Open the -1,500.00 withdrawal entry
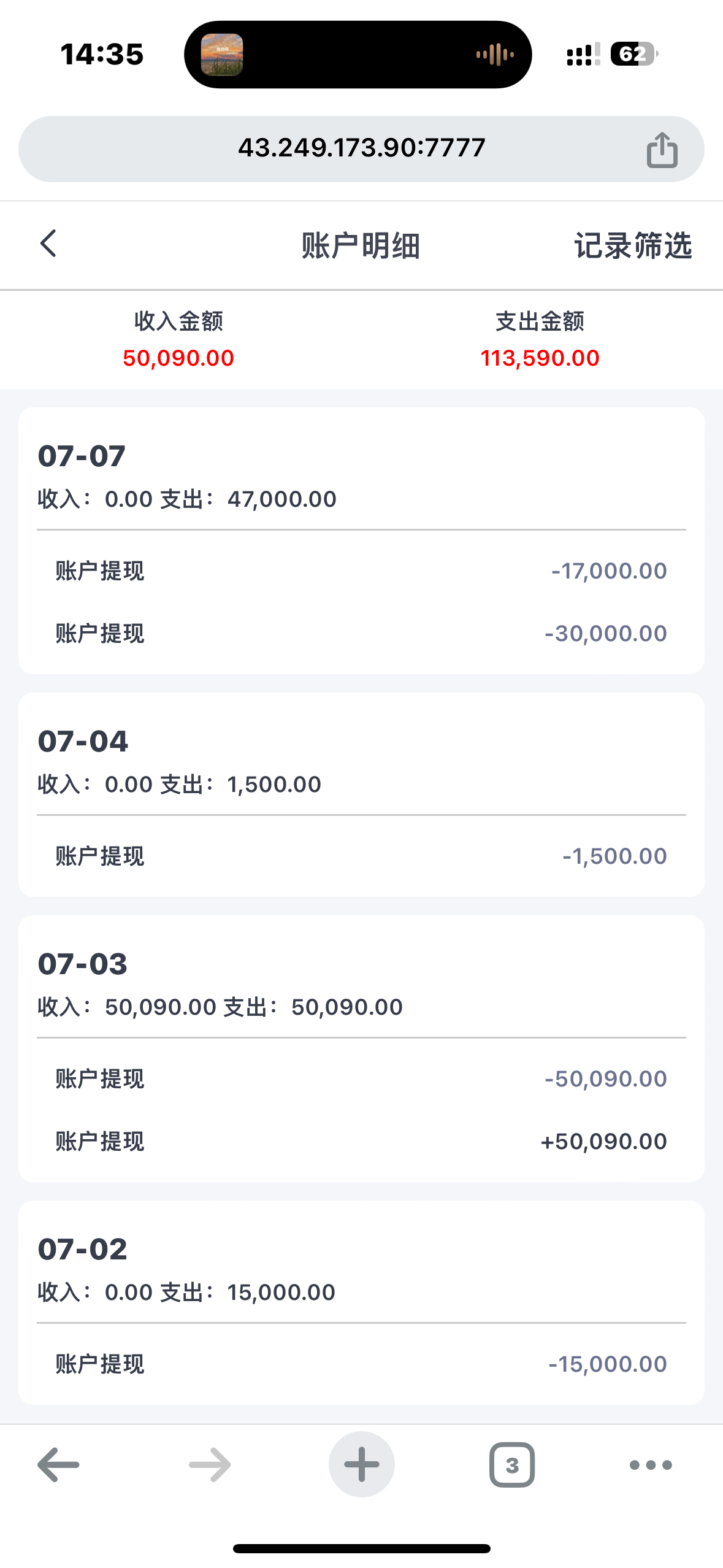The width and height of the screenshot is (723, 1568). coord(361,856)
